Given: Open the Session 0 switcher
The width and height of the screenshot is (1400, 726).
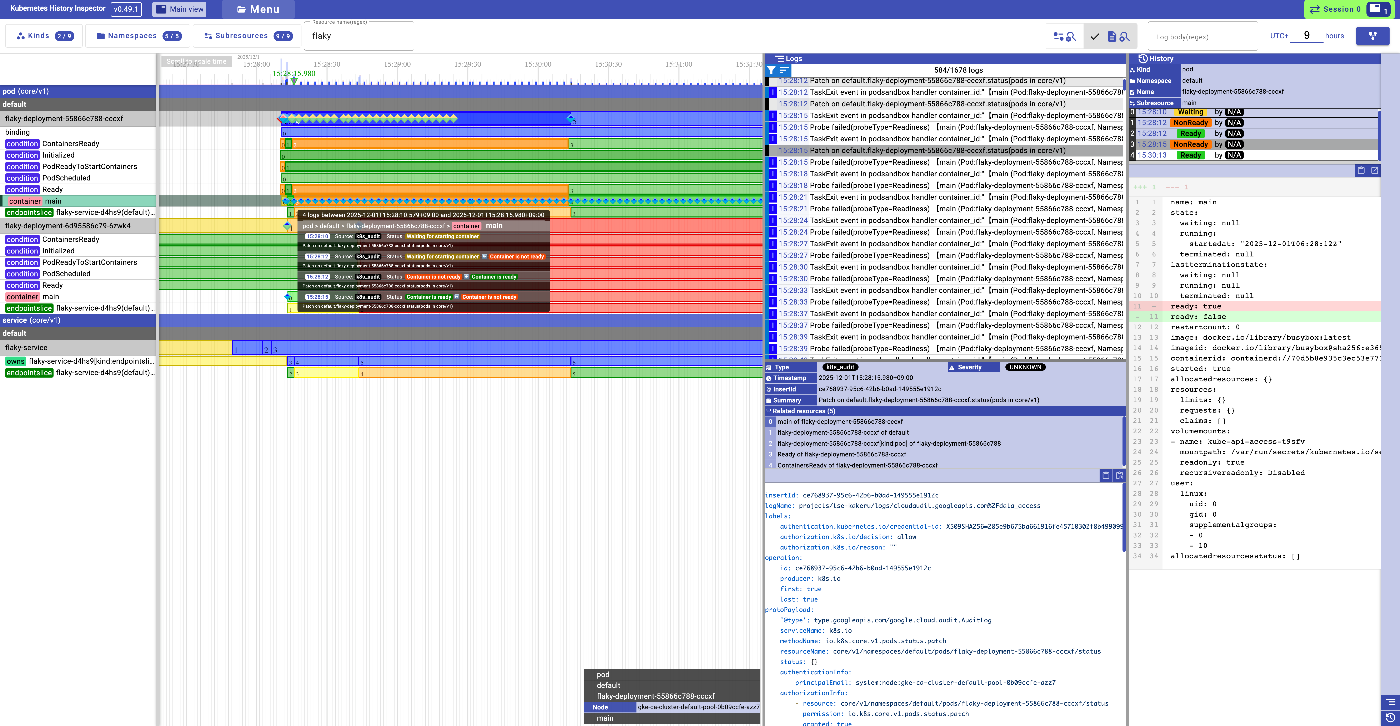Looking at the screenshot, I should pyautogui.click(x=1337, y=9).
